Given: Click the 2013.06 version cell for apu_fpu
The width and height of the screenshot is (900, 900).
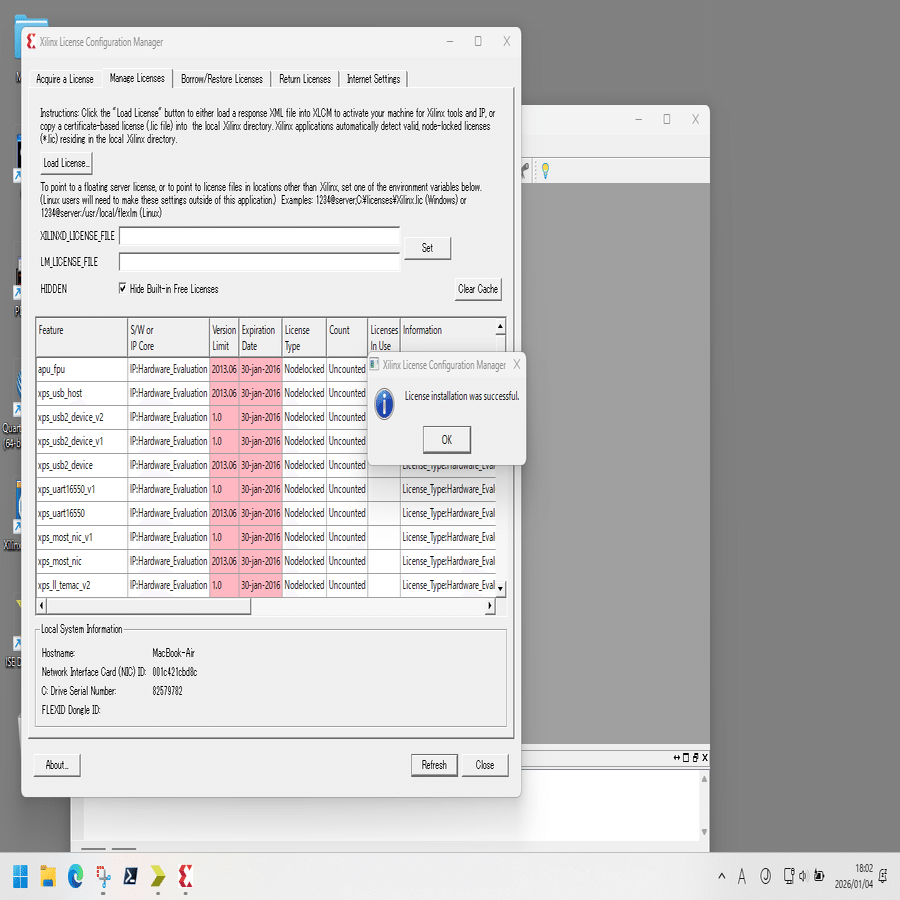Looking at the screenshot, I should [x=224, y=369].
